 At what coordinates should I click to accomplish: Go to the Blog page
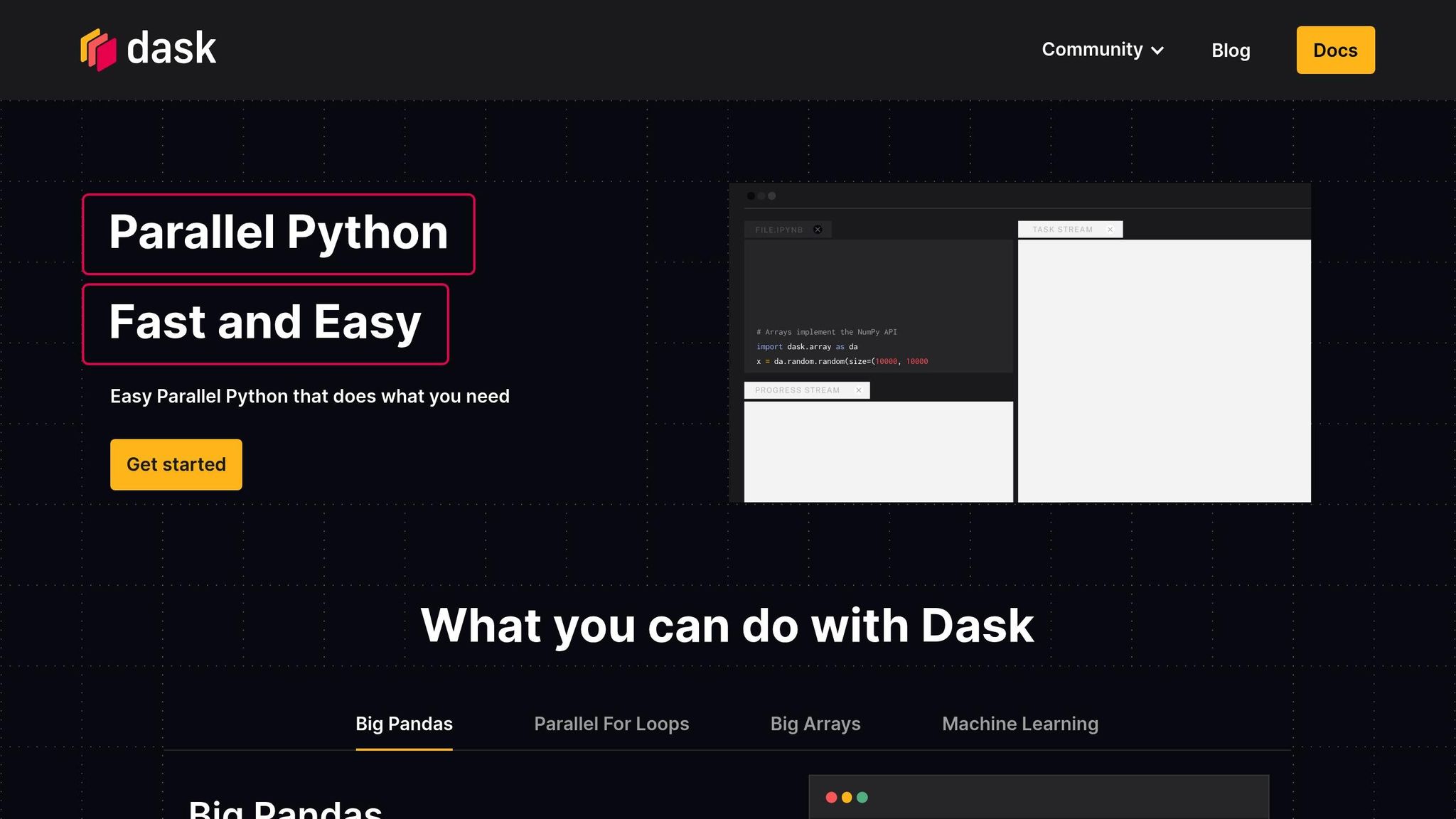pyautogui.click(x=1231, y=50)
